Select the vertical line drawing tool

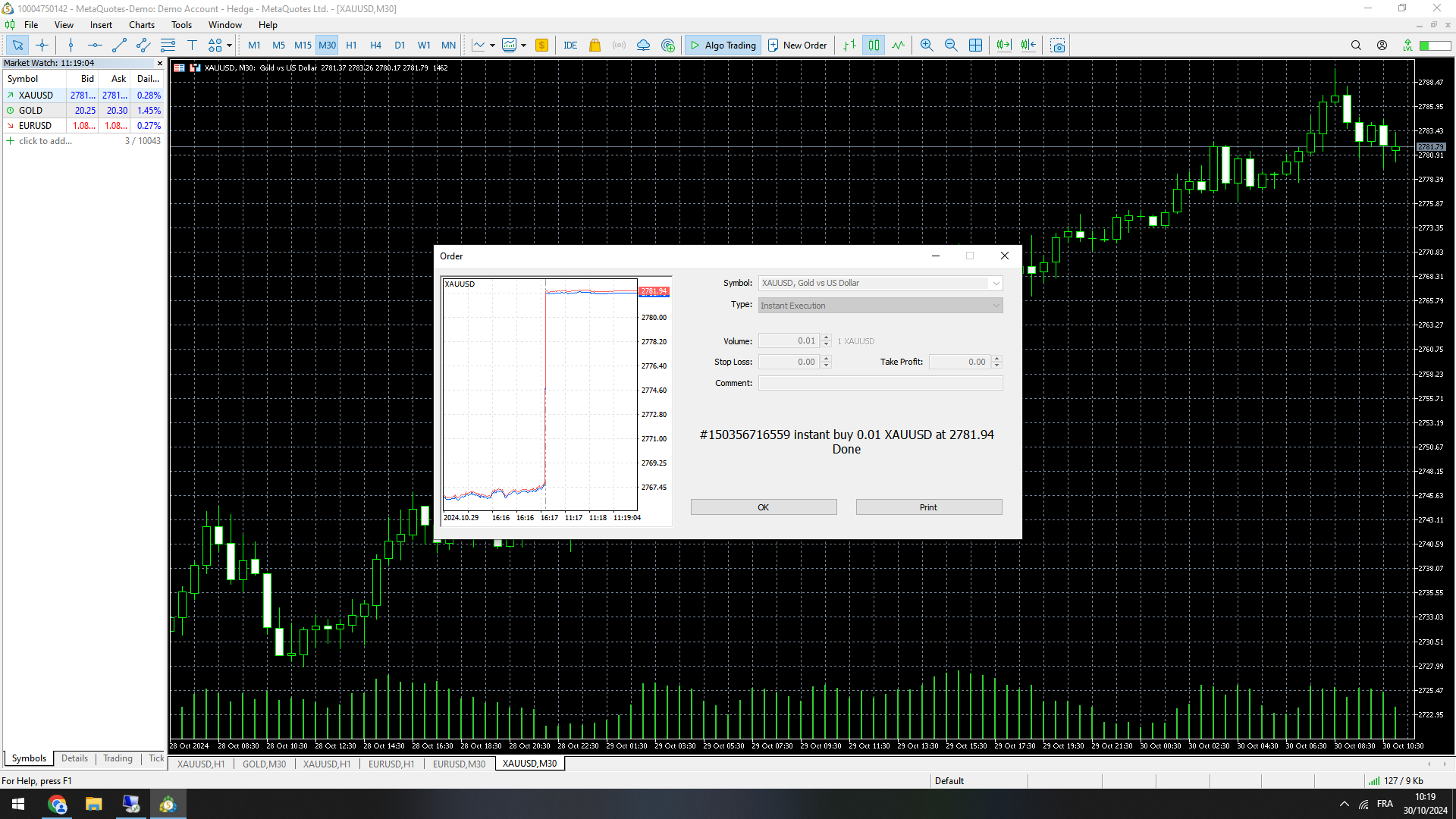click(71, 45)
